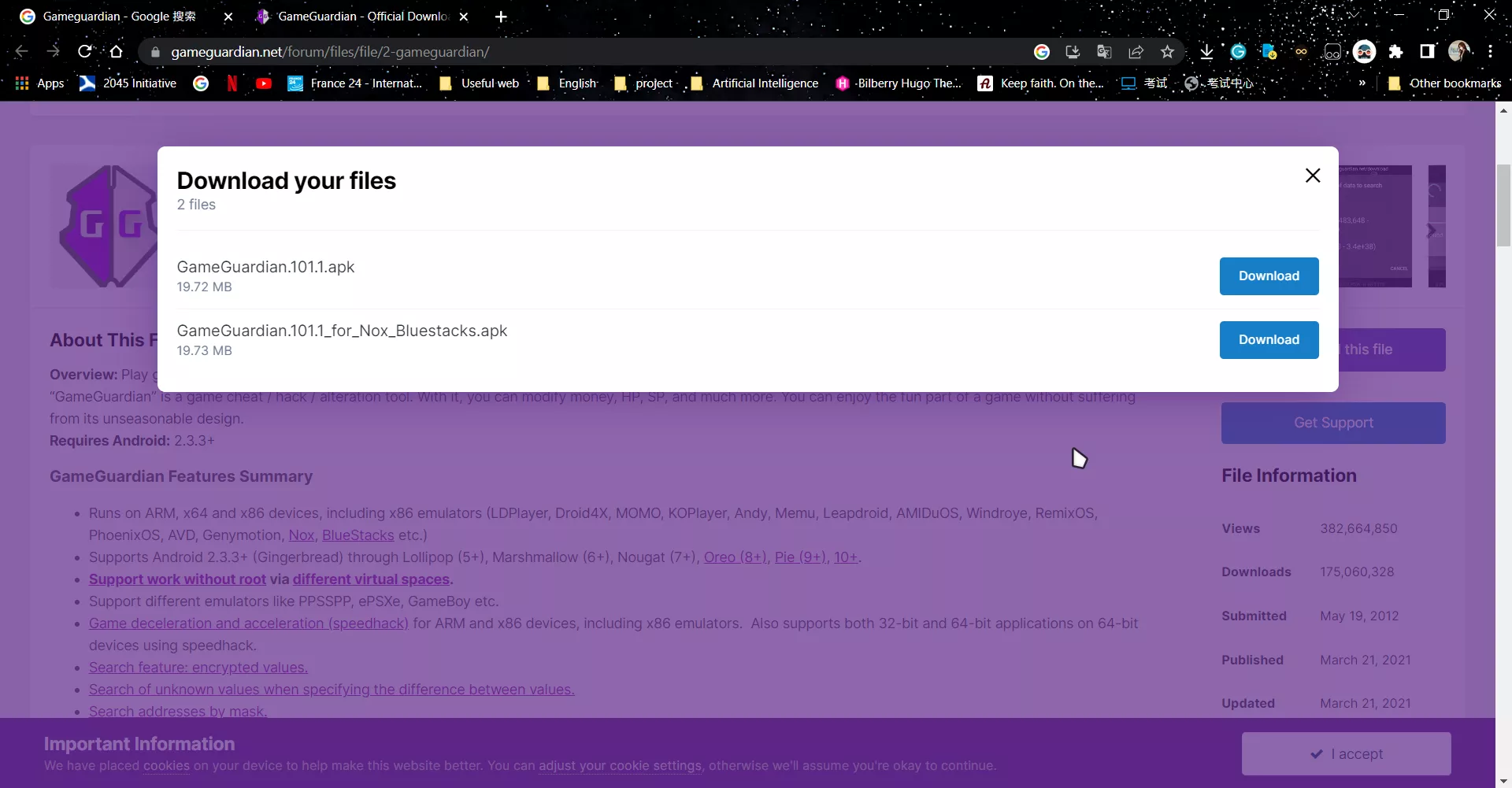Download the Nox Bluestacks apk version
Screen dimensions: 1512x788
(1269, 340)
